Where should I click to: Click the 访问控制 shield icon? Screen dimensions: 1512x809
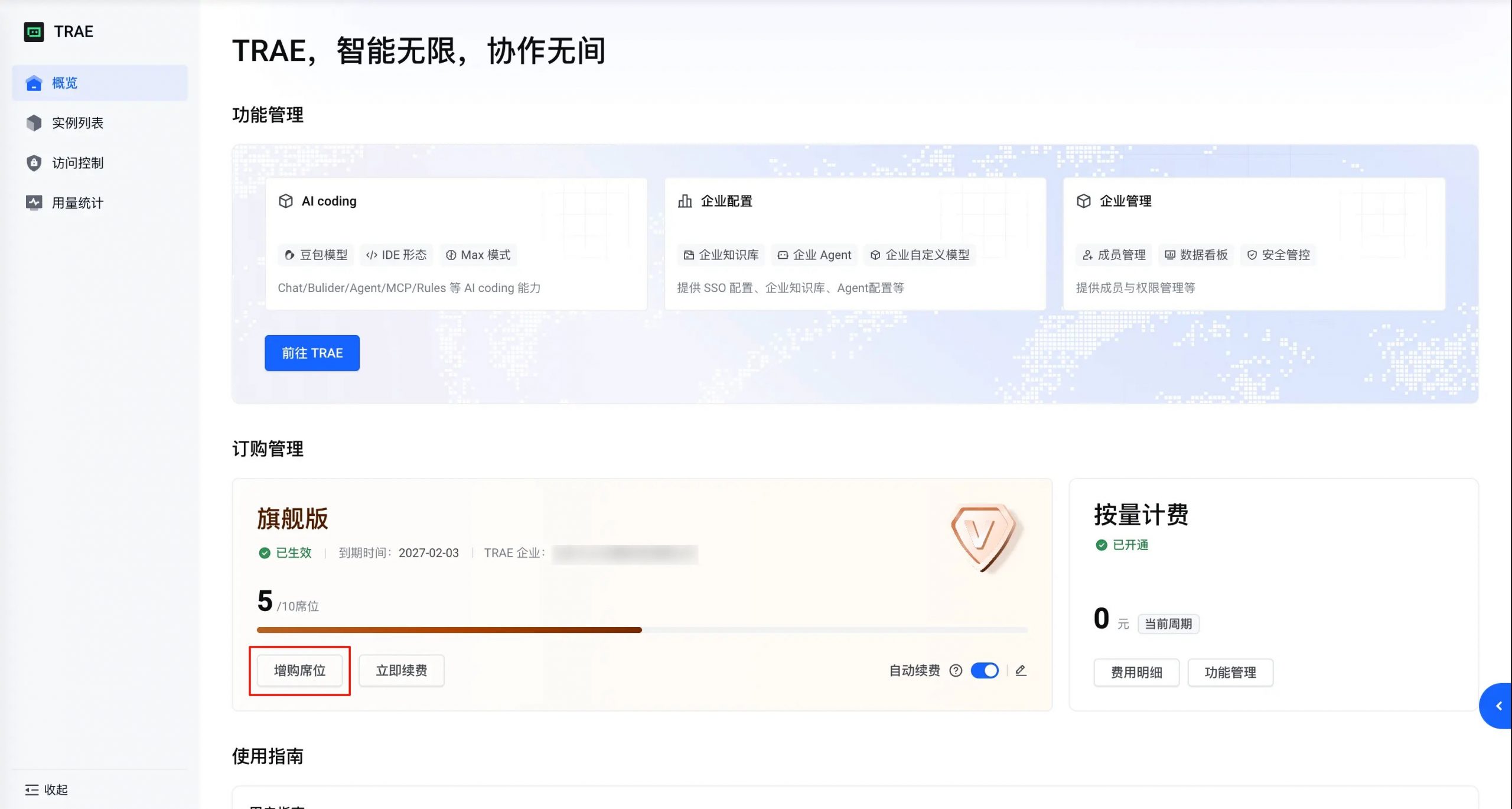coord(34,163)
